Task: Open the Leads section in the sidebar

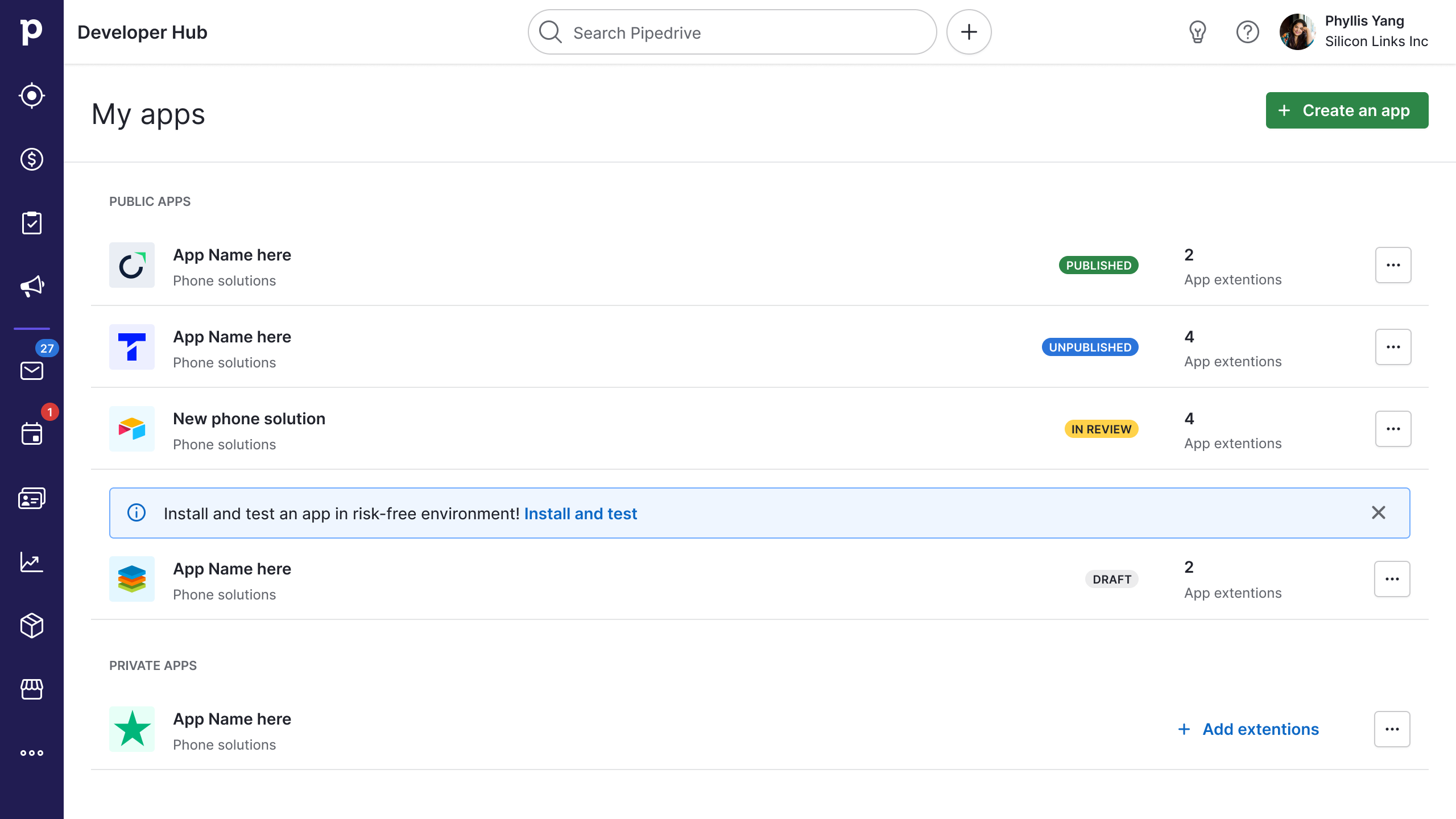Action: click(31, 95)
